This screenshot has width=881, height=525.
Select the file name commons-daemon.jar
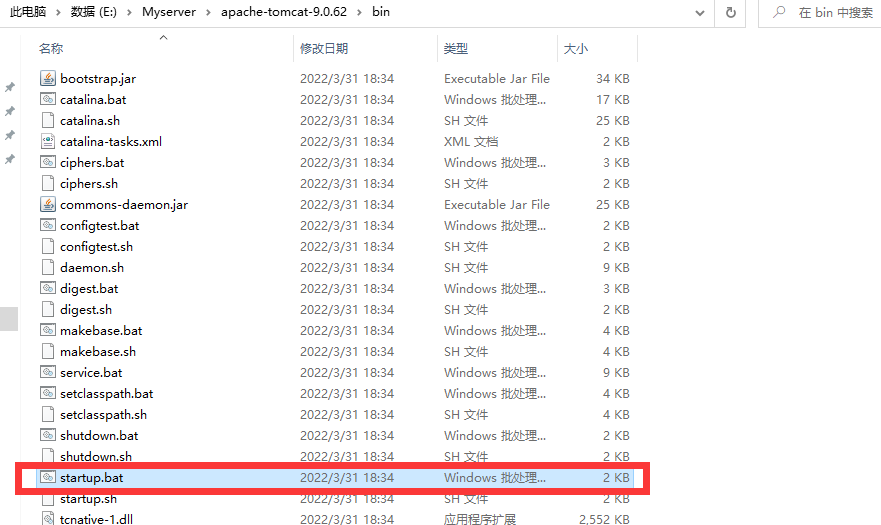(x=124, y=205)
